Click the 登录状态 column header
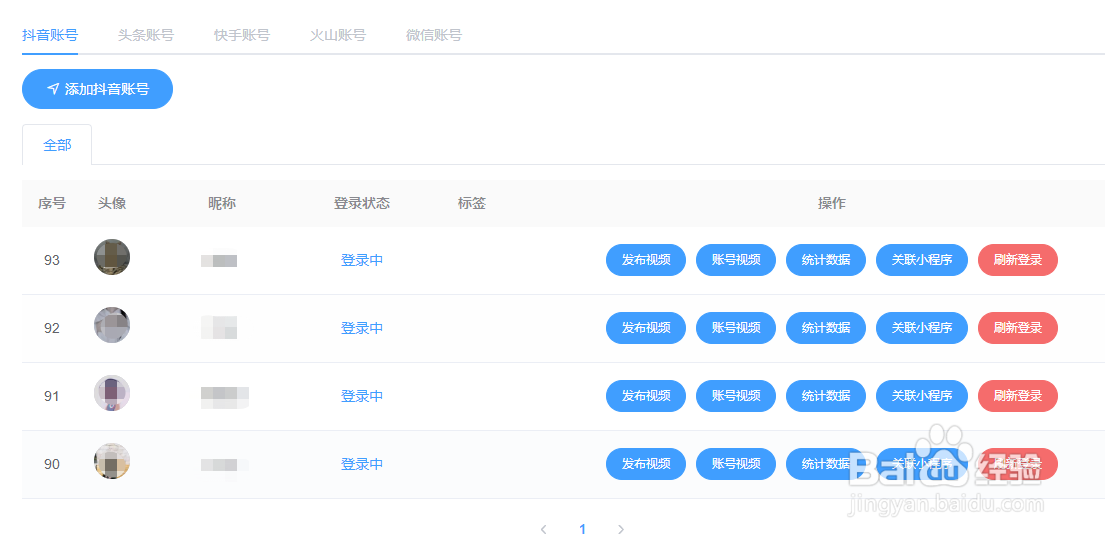1105x542 pixels. pyautogui.click(x=362, y=204)
